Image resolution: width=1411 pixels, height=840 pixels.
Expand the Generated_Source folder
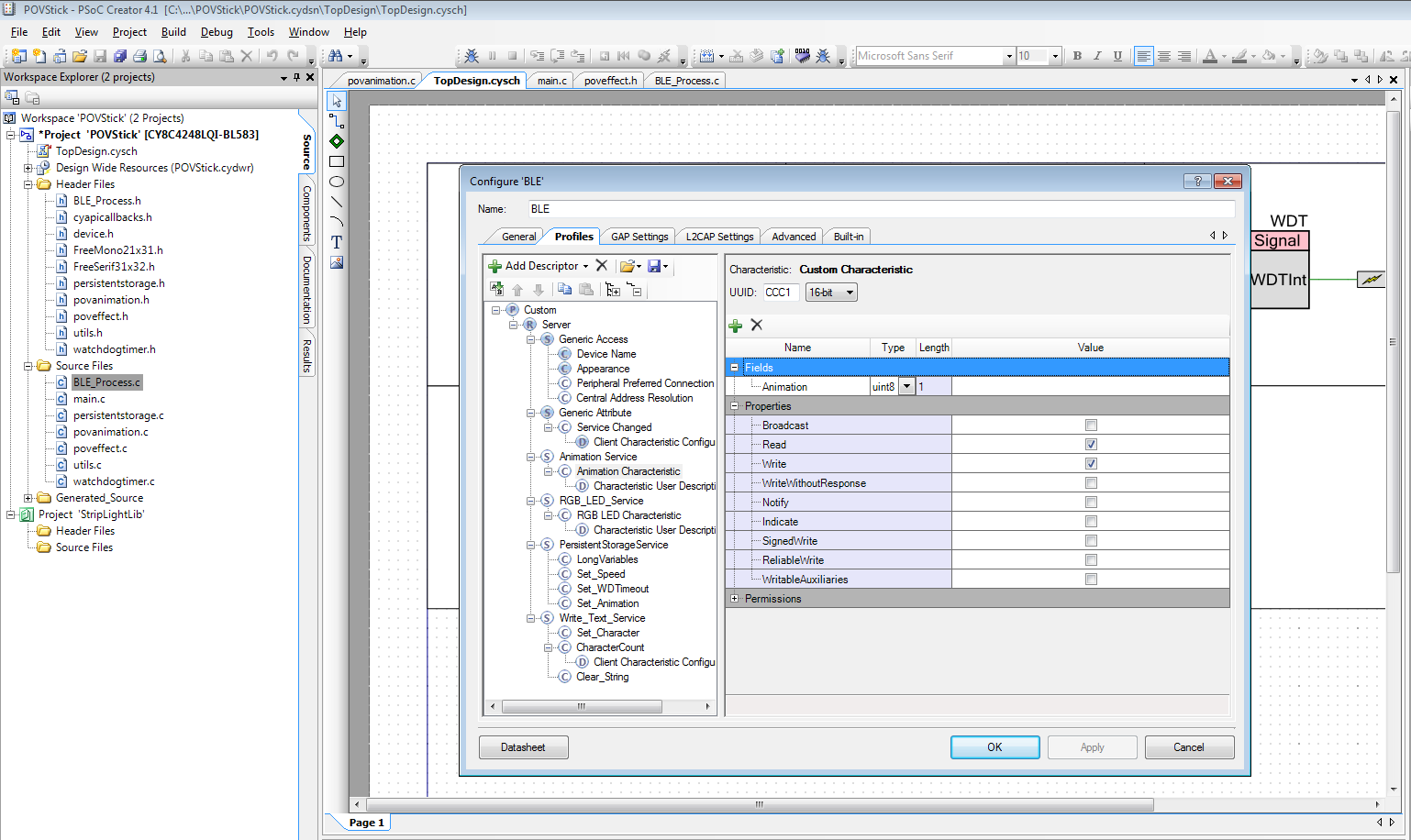[28, 498]
